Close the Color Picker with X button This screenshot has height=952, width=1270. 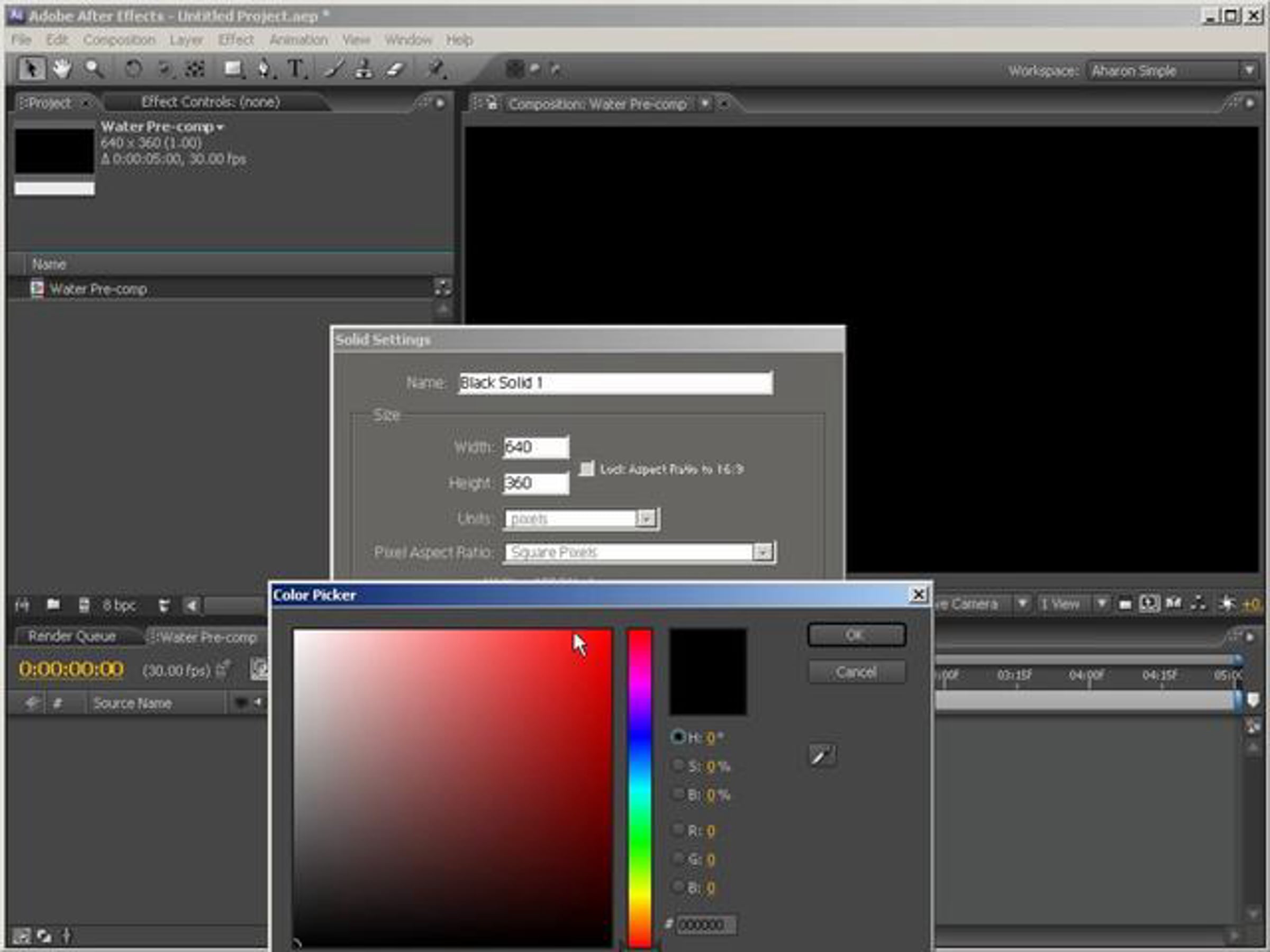point(919,594)
